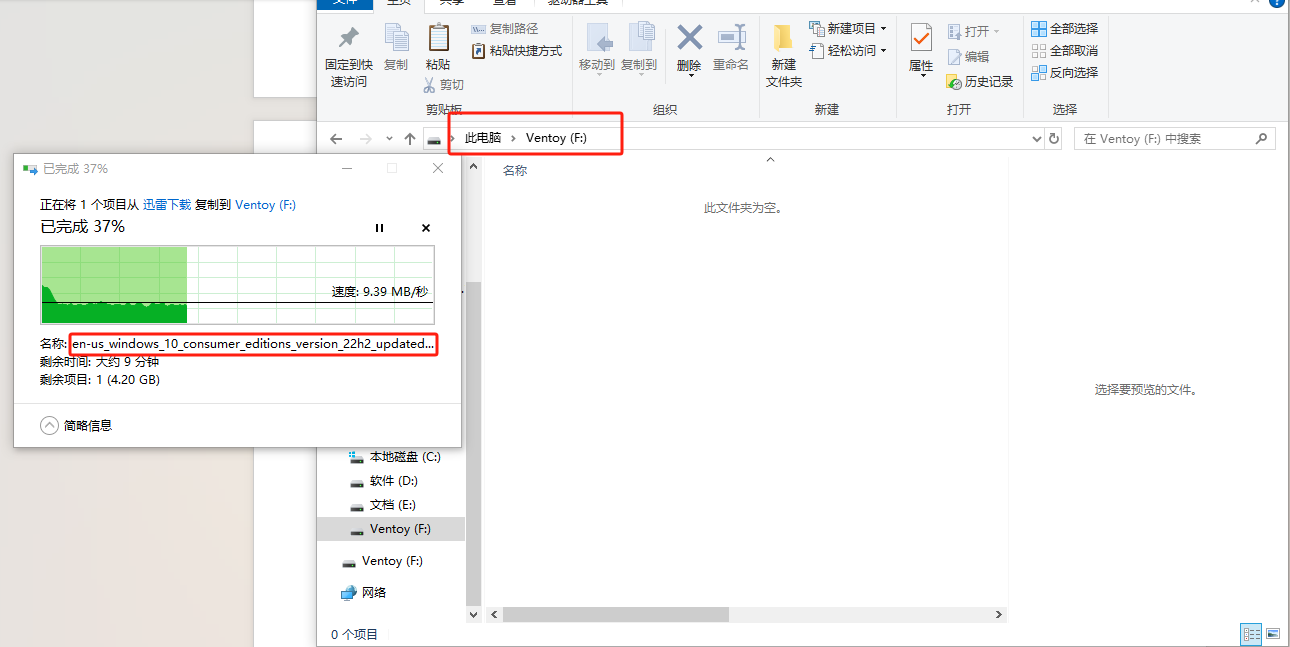Go up one folder level with the up arrow

point(410,139)
